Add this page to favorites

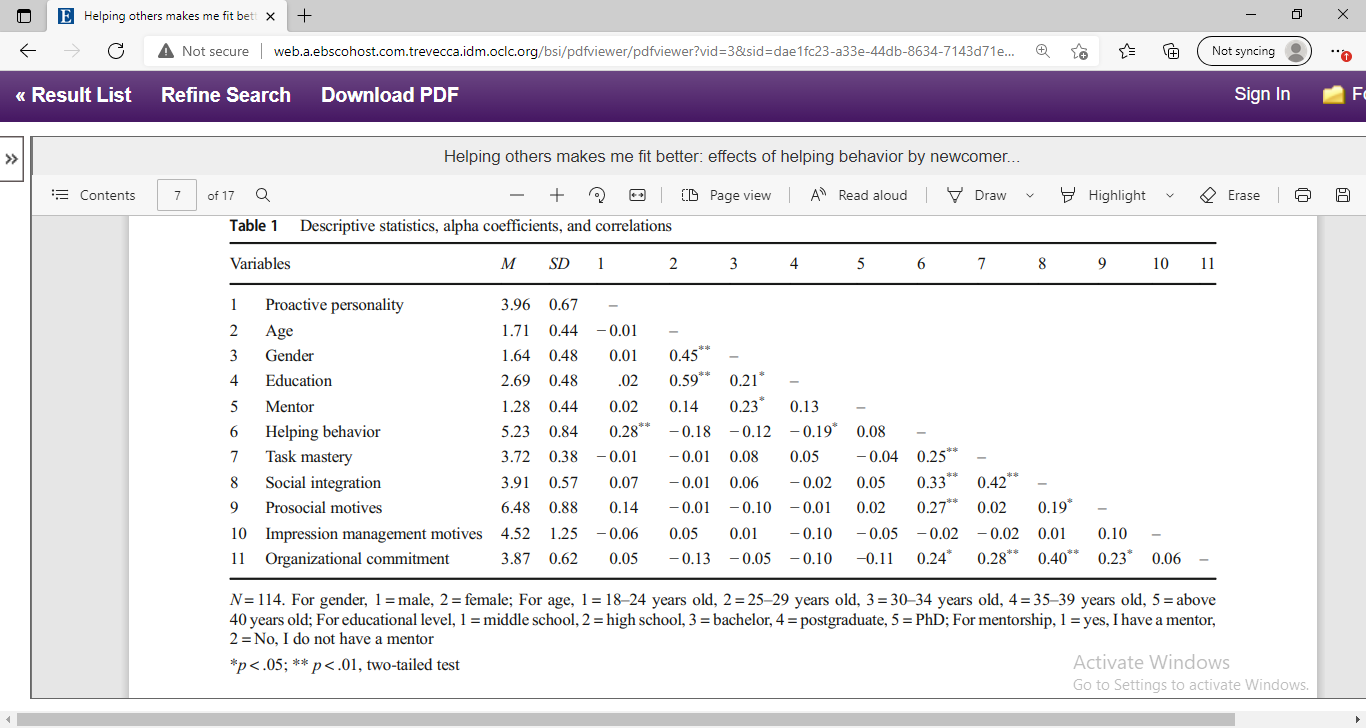tap(1079, 51)
